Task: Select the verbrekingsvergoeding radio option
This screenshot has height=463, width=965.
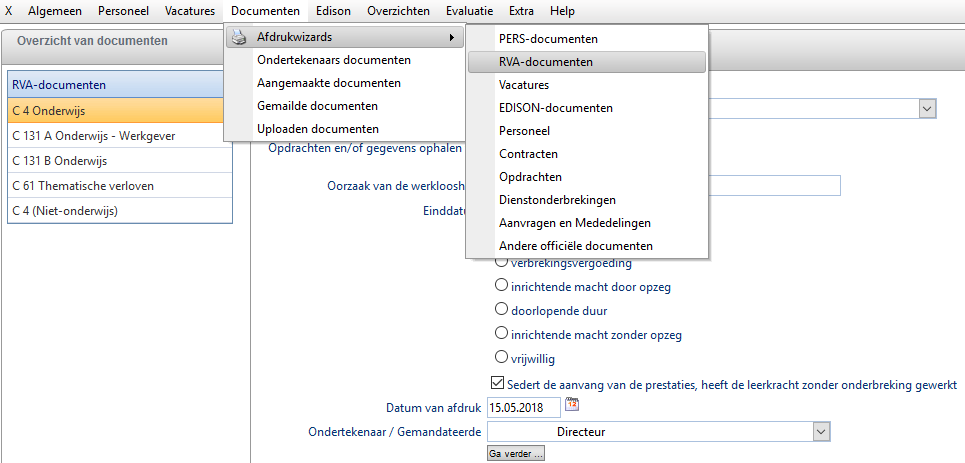Action: pyautogui.click(x=502, y=264)
